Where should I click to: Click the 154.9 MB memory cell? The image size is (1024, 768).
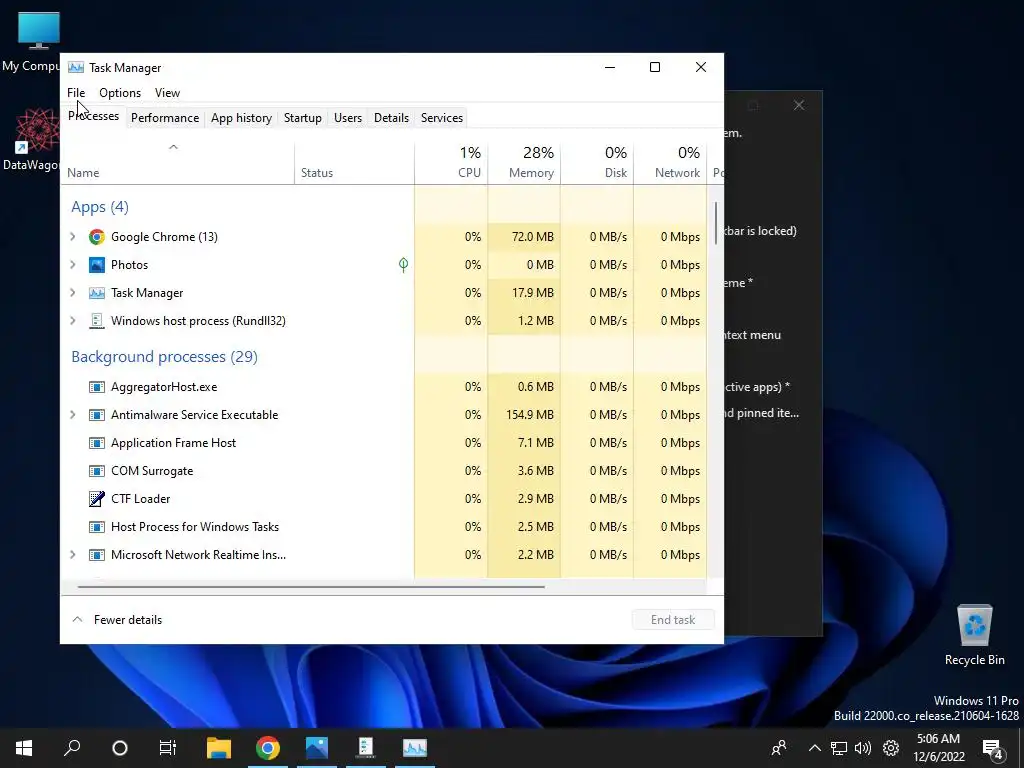coord(524,415)
